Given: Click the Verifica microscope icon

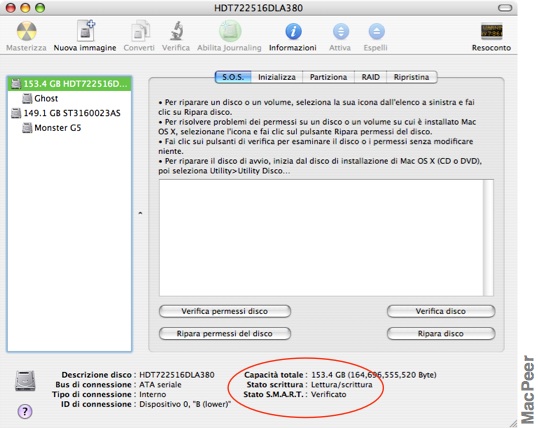Looking at the screenshot, I should [176, 31].
